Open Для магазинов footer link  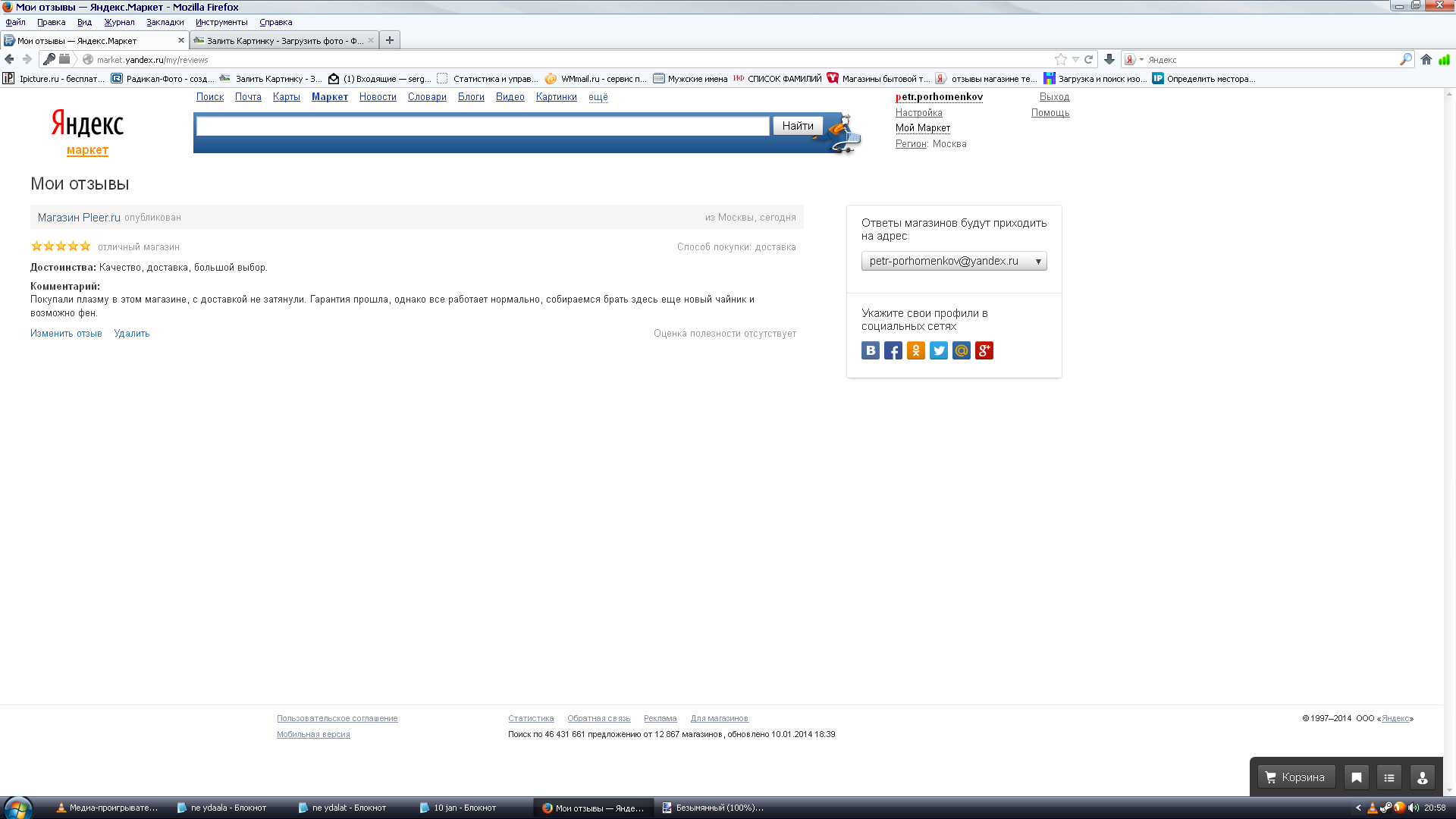click(x=719, y=719)
